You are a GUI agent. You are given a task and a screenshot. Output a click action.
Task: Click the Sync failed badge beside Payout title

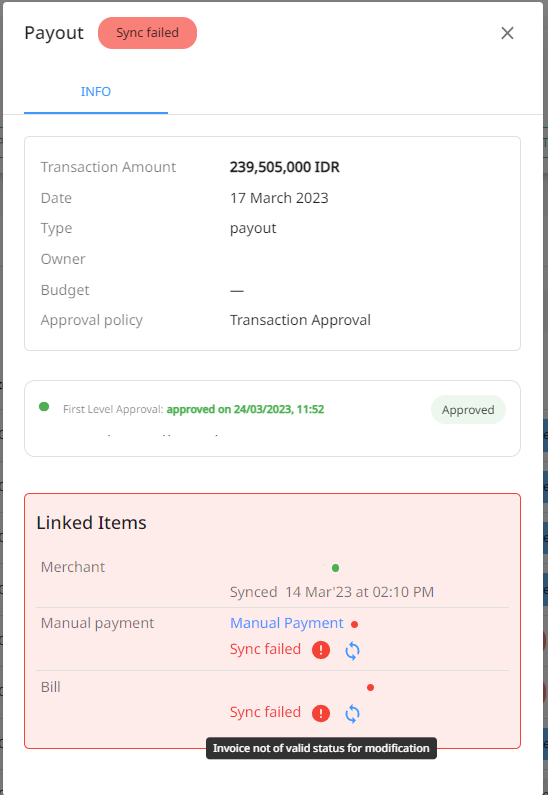click(148, 33)
